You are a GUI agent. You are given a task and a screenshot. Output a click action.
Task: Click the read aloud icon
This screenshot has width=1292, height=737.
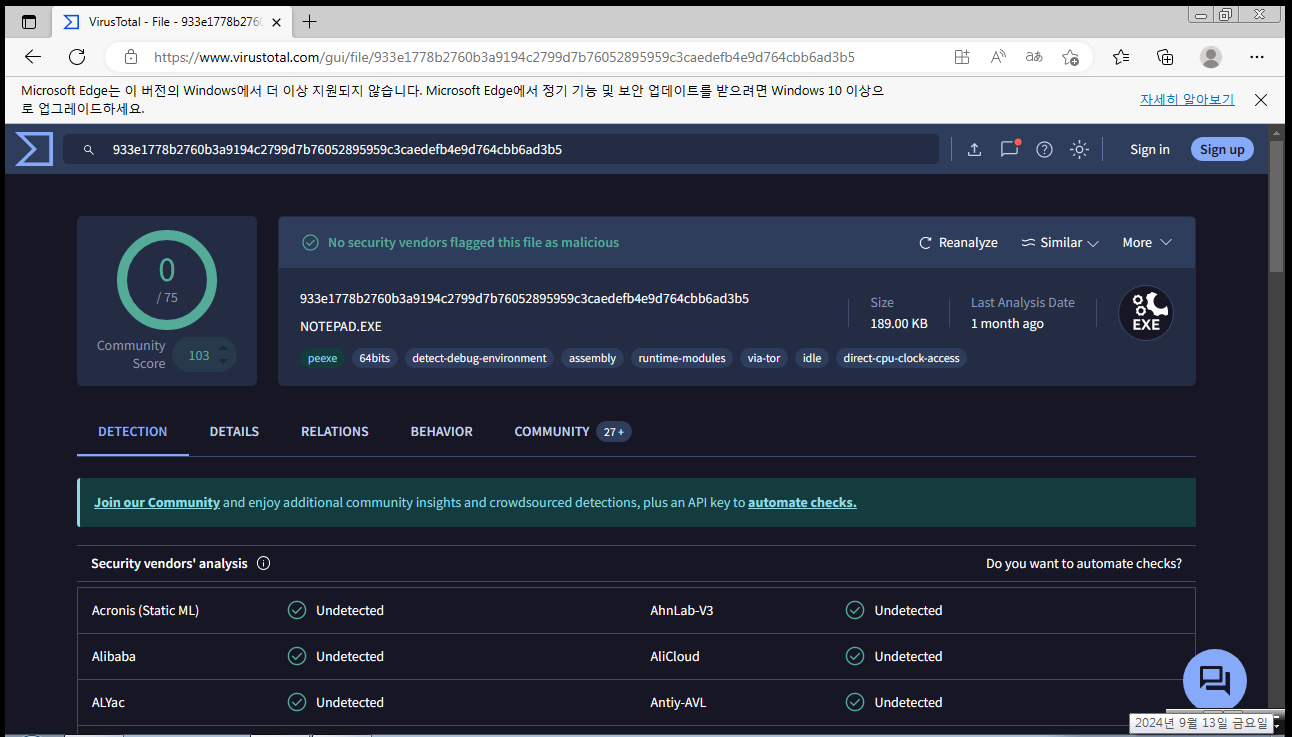[998, 57]
